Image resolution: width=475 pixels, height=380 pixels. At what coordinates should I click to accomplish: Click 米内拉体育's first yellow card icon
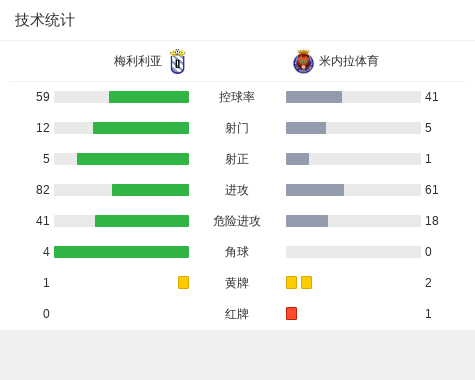point(291,282)
